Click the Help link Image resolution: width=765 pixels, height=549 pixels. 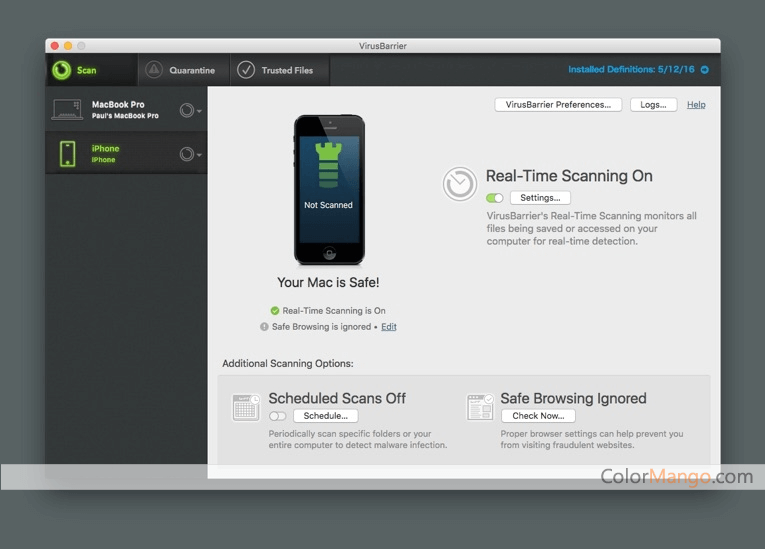[x=696, y=105]
